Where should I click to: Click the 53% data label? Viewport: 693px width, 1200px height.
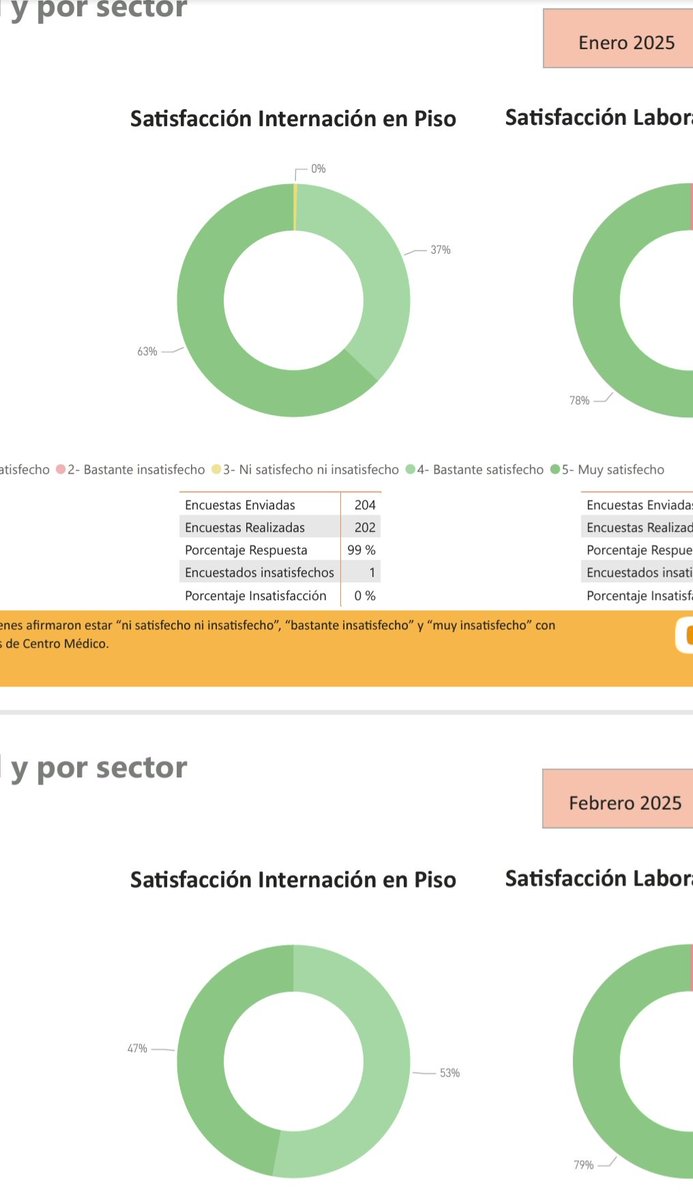pyautogui.click(x=450, y=1073)
